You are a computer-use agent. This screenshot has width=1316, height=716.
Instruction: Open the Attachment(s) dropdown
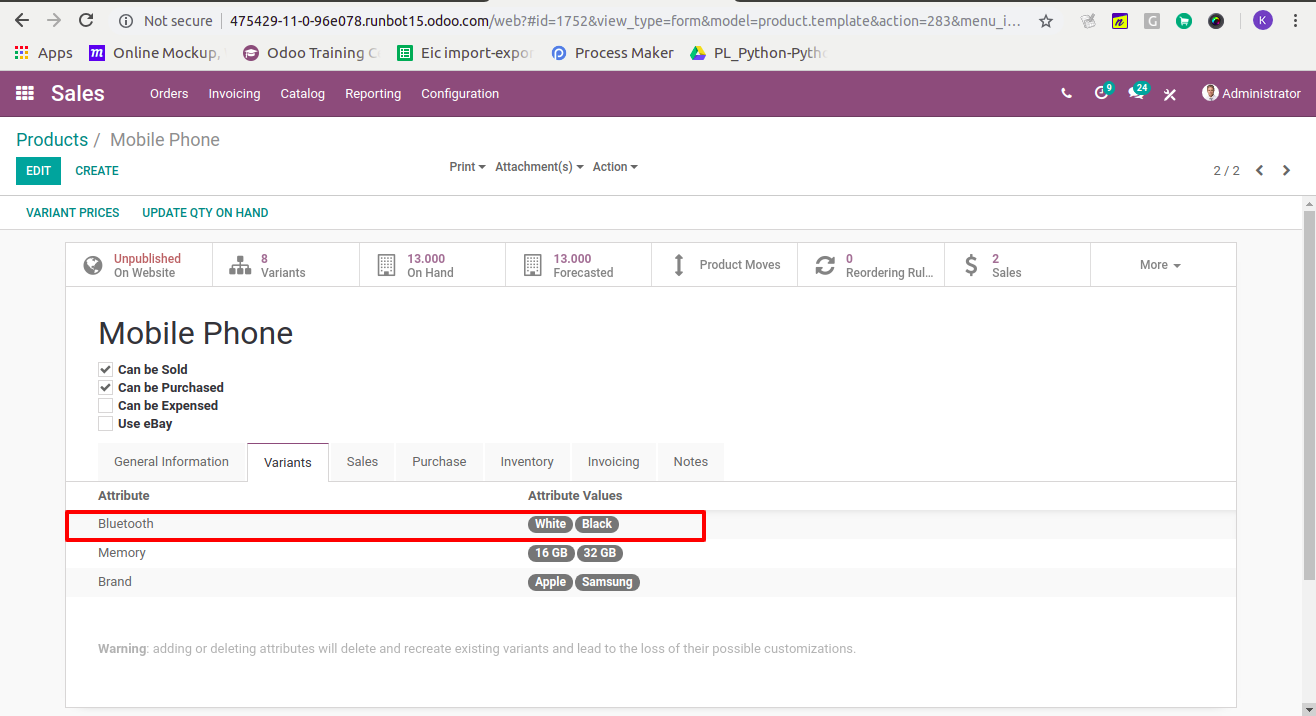coord(539,167)
